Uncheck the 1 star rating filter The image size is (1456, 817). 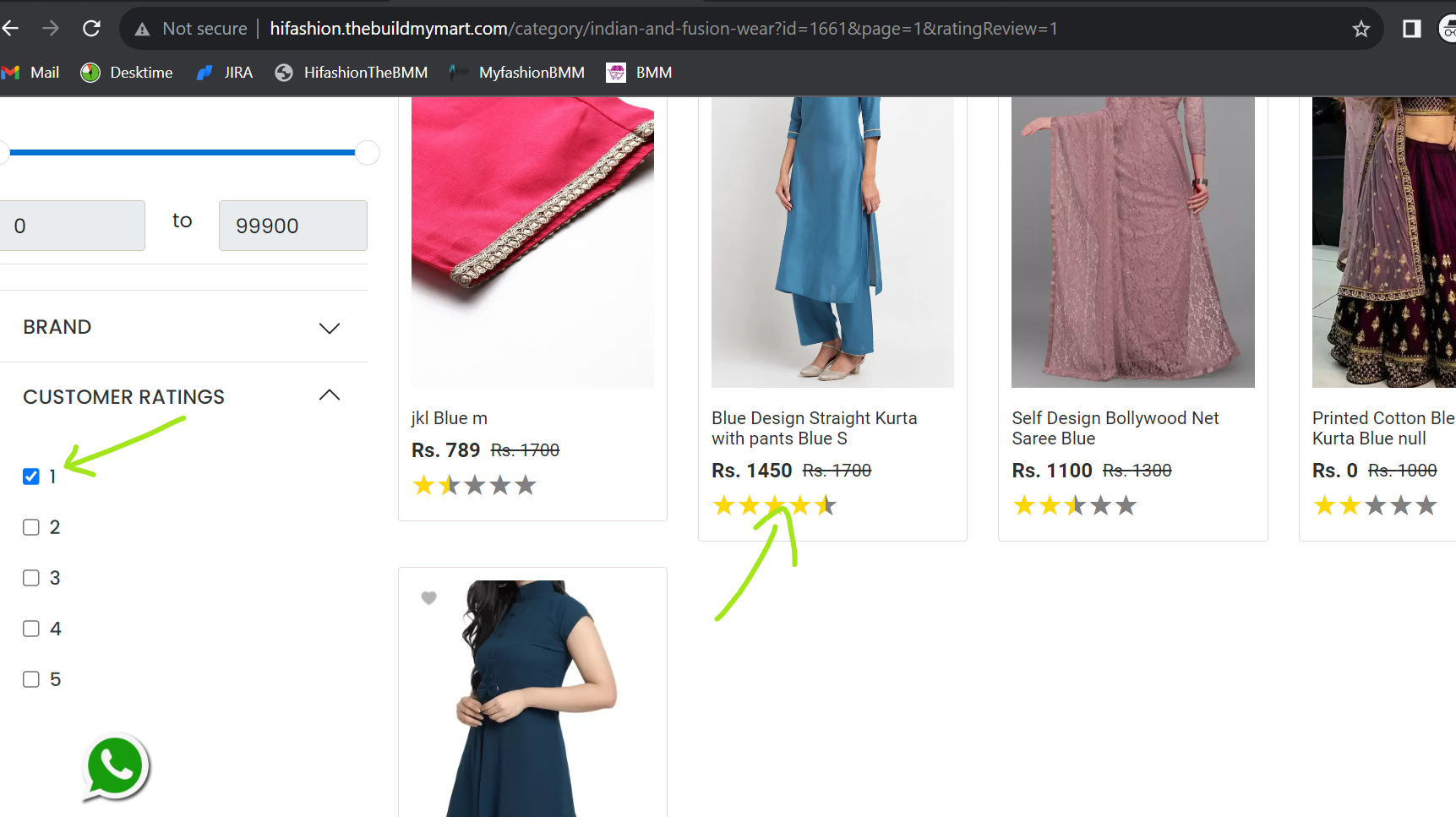(31, 477)
